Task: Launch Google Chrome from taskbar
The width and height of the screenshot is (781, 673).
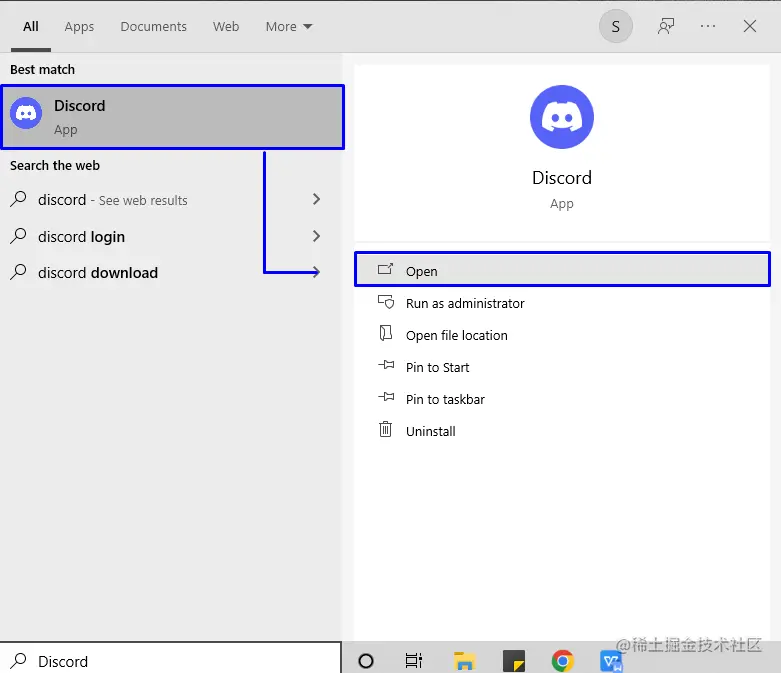Action: (x=563, y=661)
